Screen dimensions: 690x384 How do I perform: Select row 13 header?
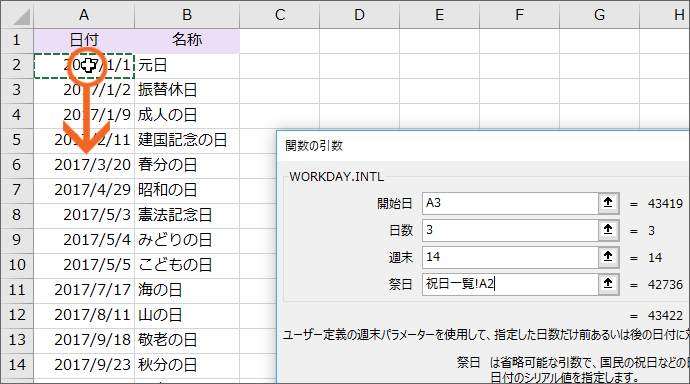(17, 340)
